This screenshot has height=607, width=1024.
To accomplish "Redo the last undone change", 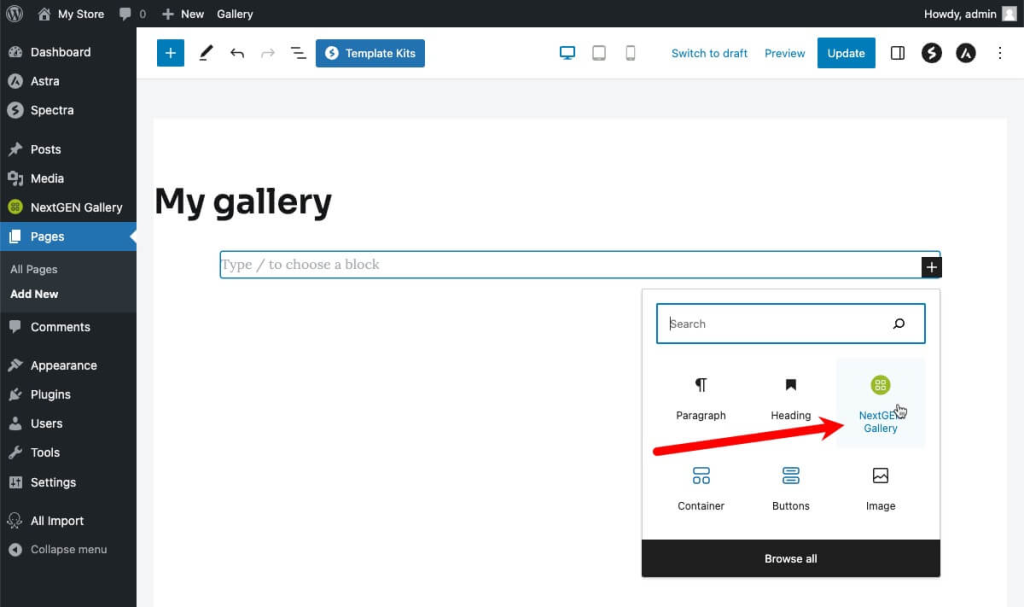I will (268, 53).
